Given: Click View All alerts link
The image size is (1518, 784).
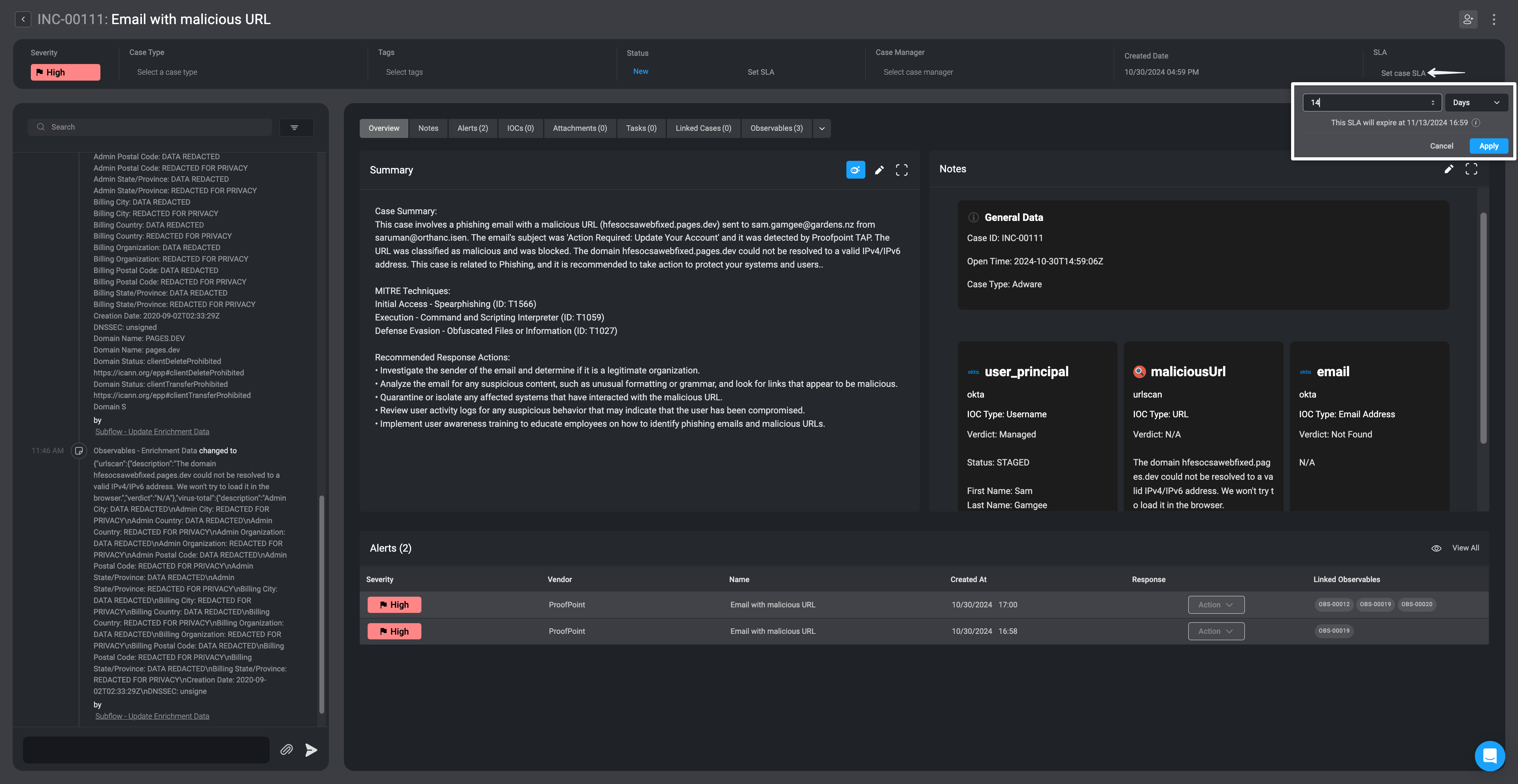Looking at the screenshot, I should tap(1465, 548).
